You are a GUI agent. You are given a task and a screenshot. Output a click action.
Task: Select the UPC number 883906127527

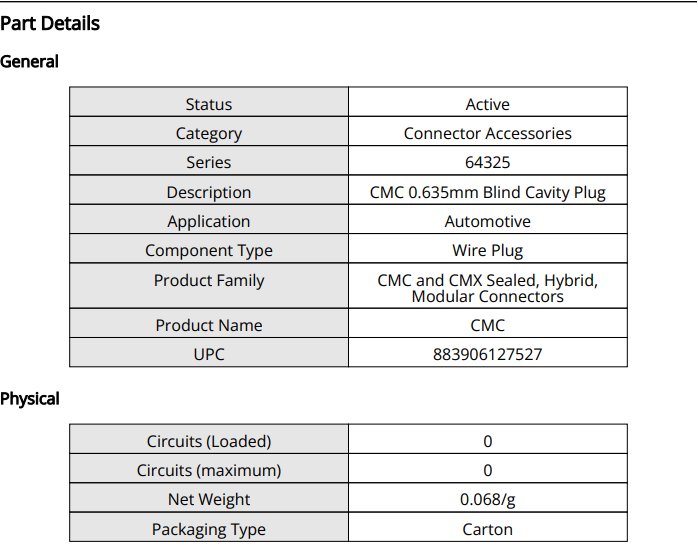(487, 355)
